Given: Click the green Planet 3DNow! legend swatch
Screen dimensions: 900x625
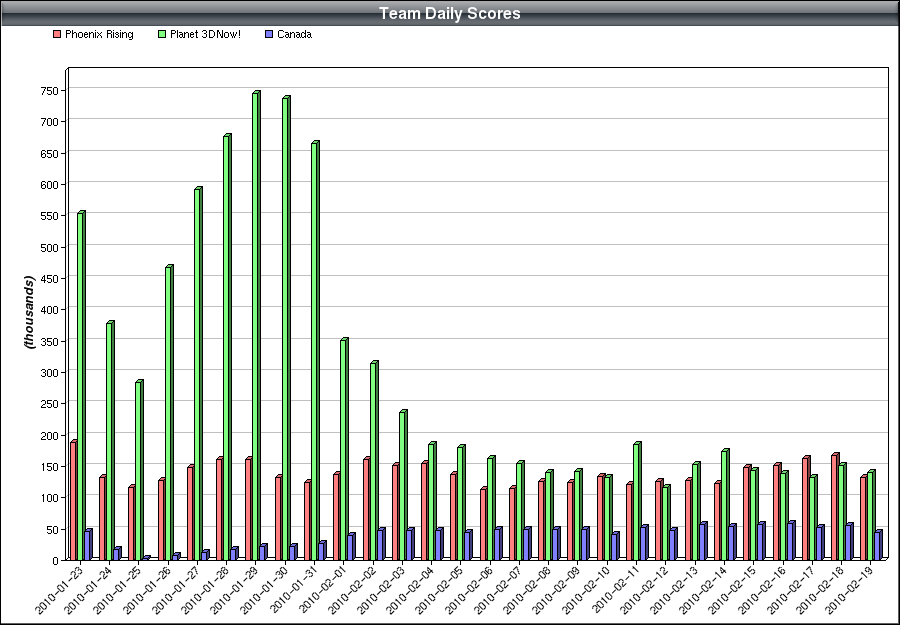Looking at the screenshot, I should pos(162,34).
